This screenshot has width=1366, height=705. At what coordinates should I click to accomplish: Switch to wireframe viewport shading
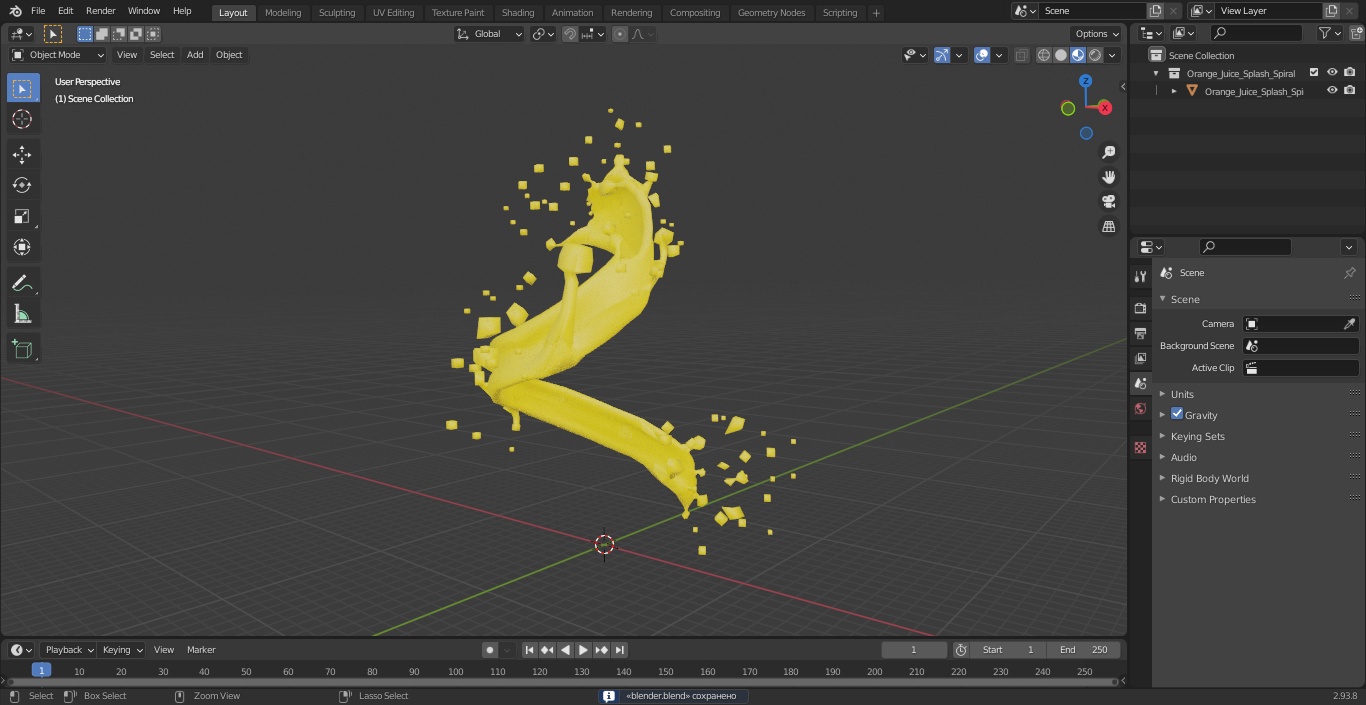click(1044, 55)
